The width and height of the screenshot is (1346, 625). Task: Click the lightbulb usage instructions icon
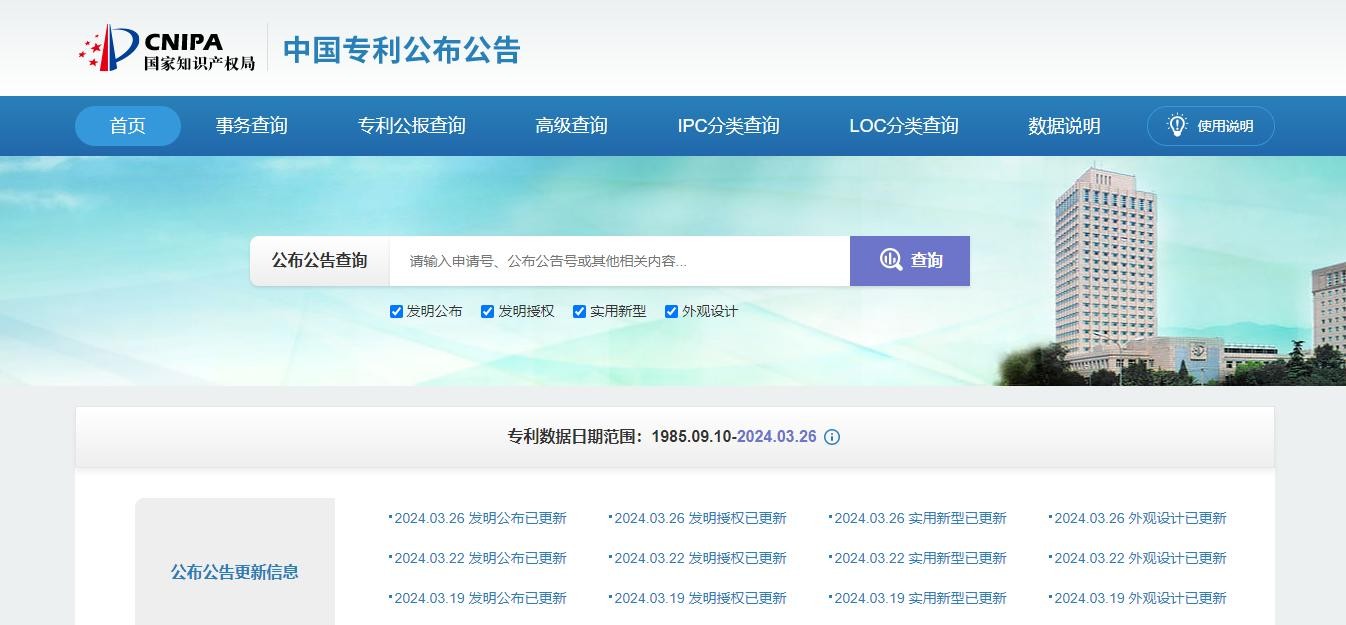pyautogui.click(x=1177, y=126)
